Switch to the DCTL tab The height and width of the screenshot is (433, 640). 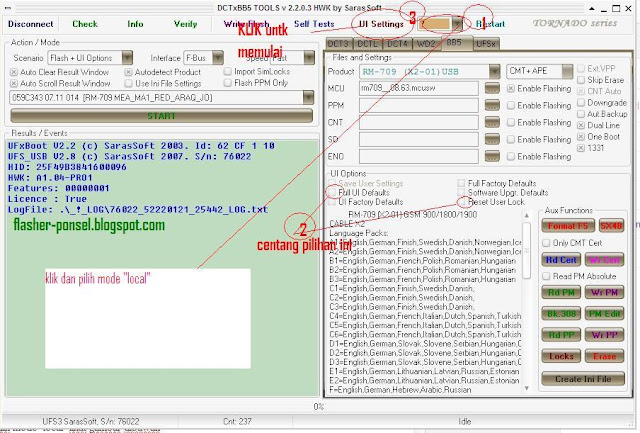[367, 43]
